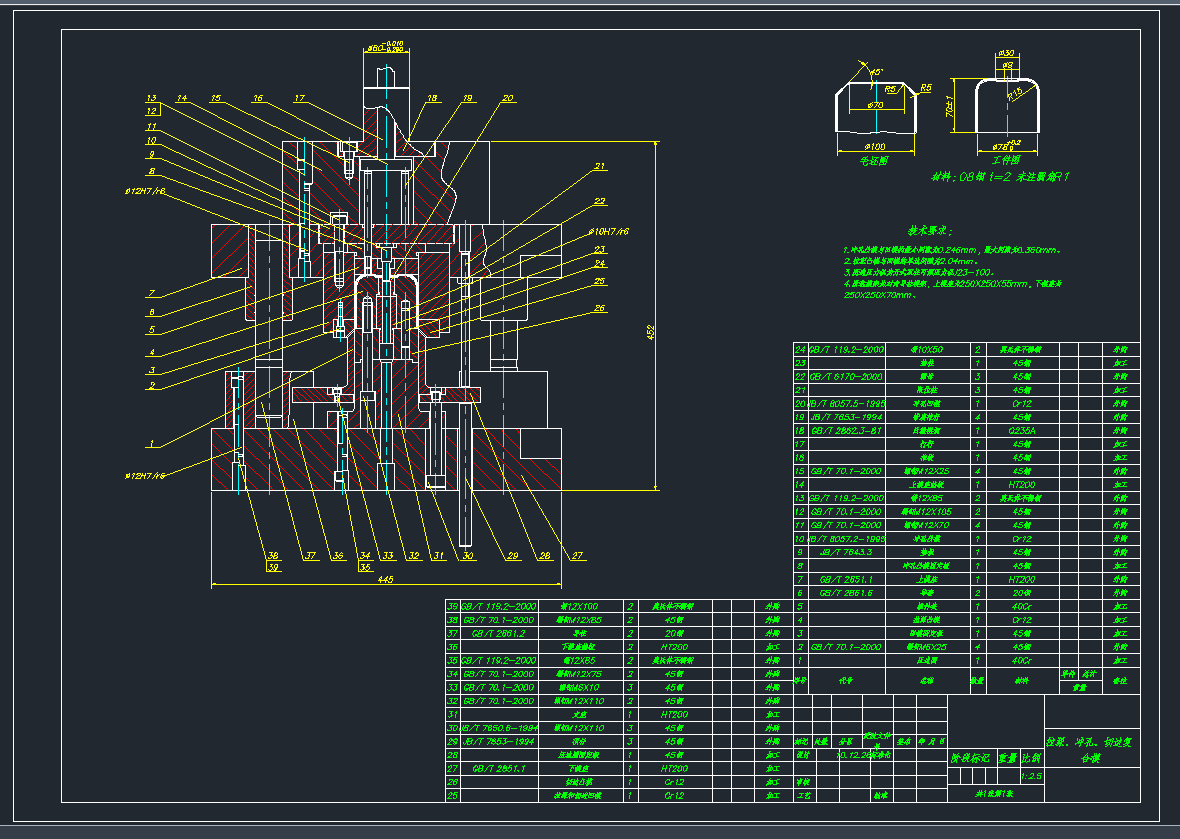The width and height of the screenshot is (1180, 839).
Task: Select leader callout number 20 above the assembly
Action: [x=508, y=98]
